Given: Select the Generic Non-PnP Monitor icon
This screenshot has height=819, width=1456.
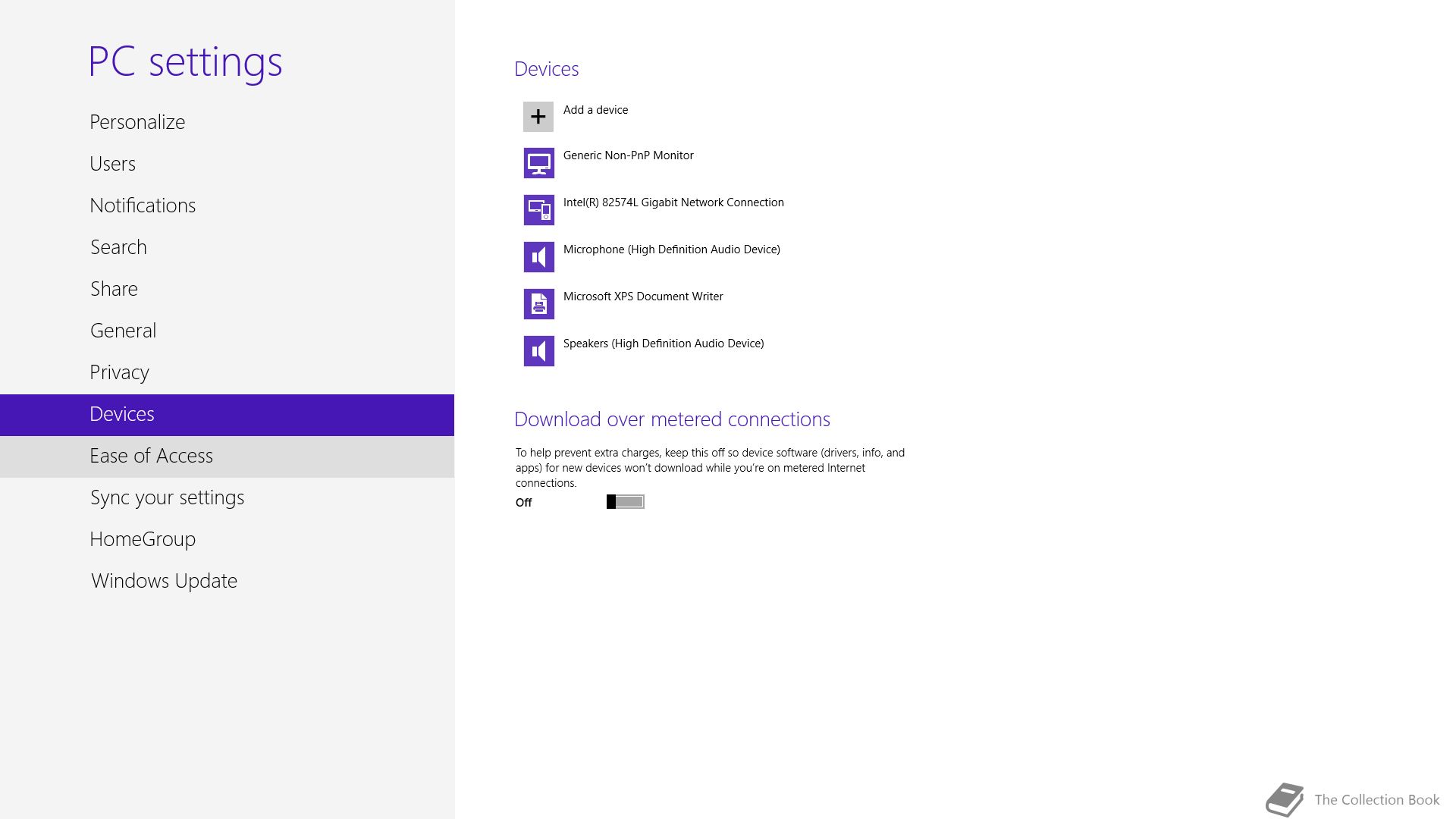Looking at the screenshot, I should [x=538, y=163].
